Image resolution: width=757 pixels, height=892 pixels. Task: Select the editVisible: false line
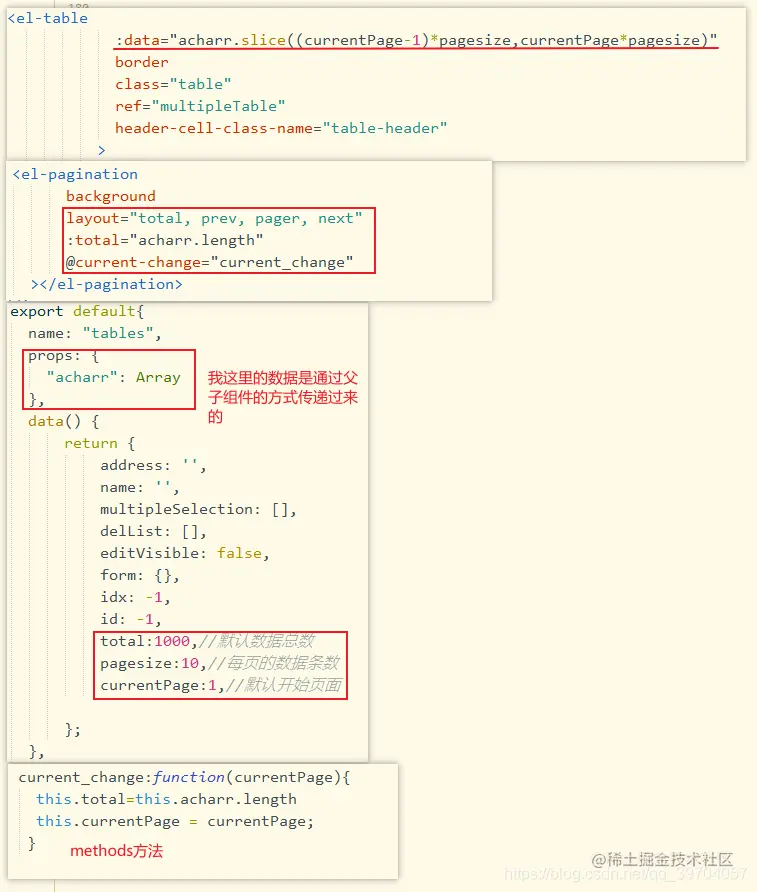tap(185, 554)
